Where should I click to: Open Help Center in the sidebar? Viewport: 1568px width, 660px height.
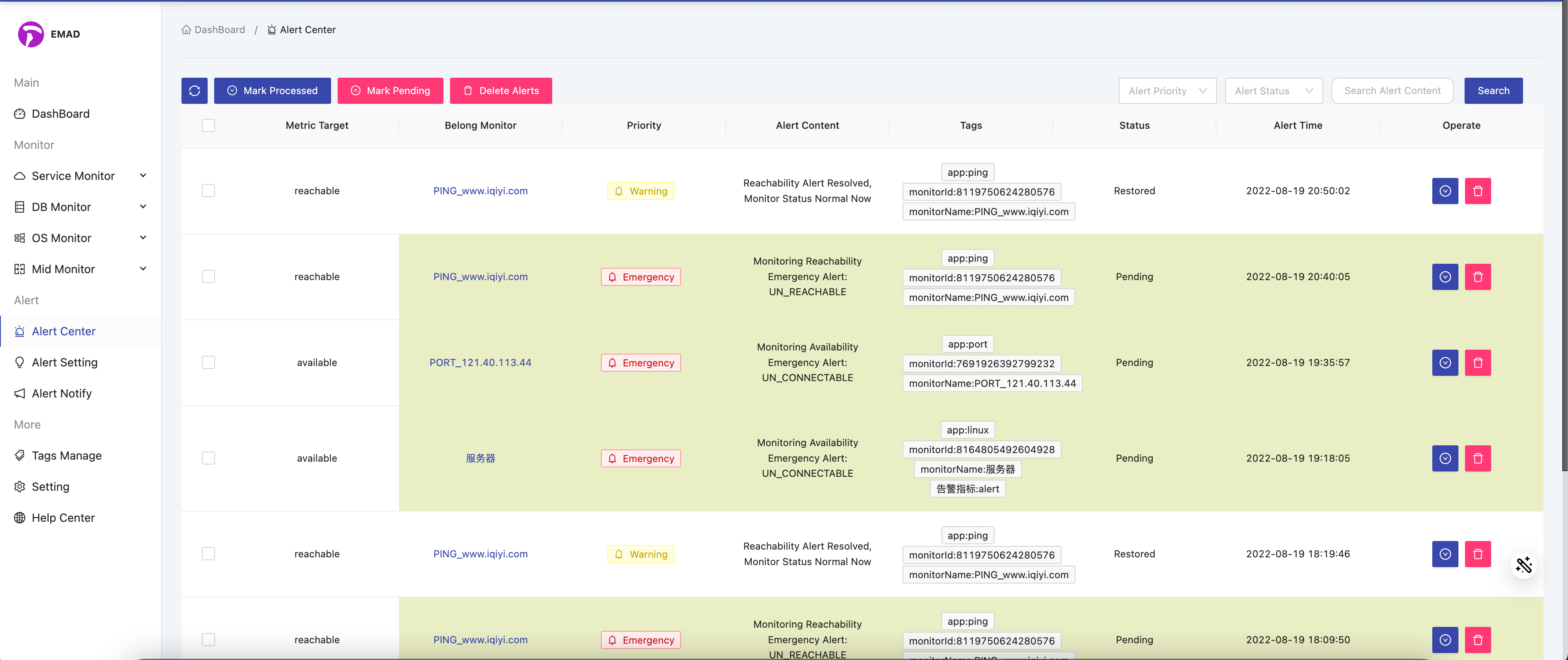(x=81, y=518)
